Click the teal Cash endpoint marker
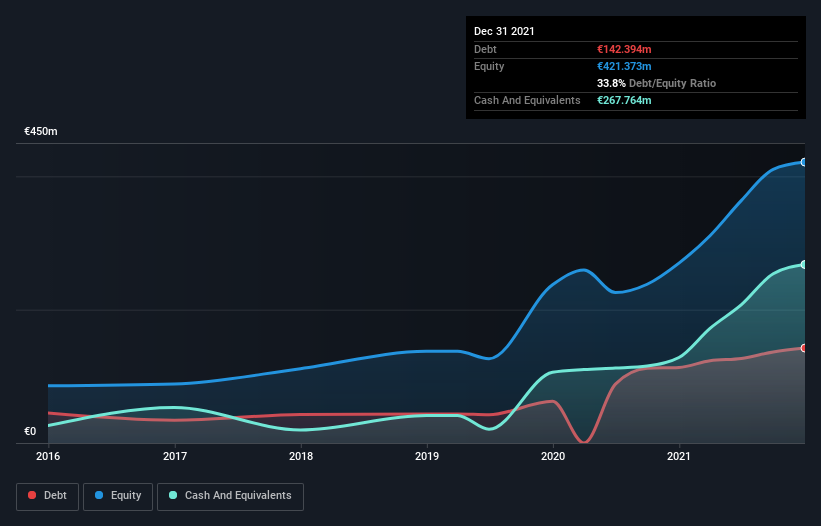 [x=804, y=265]
